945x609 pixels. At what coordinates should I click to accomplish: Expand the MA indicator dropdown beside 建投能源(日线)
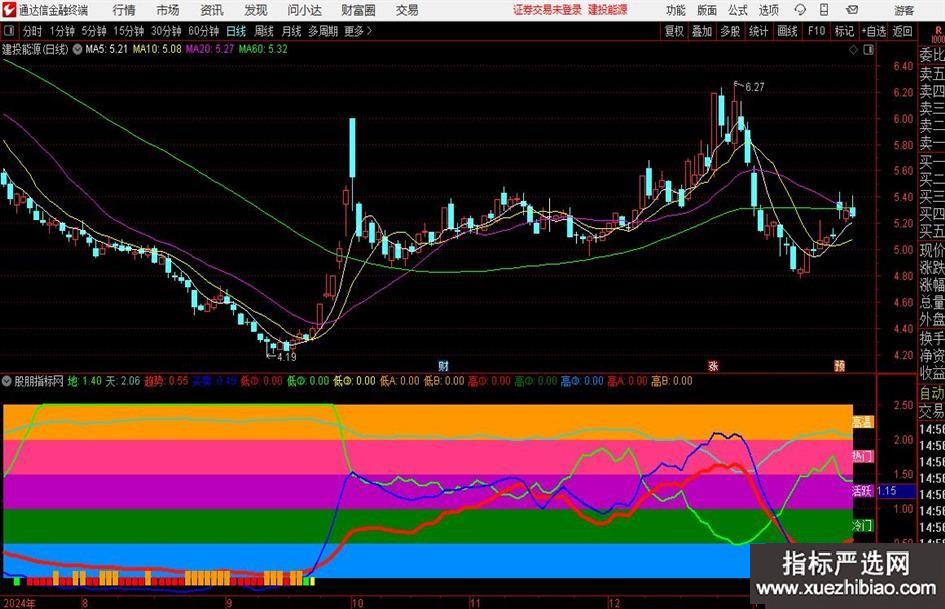click(77, 49)
